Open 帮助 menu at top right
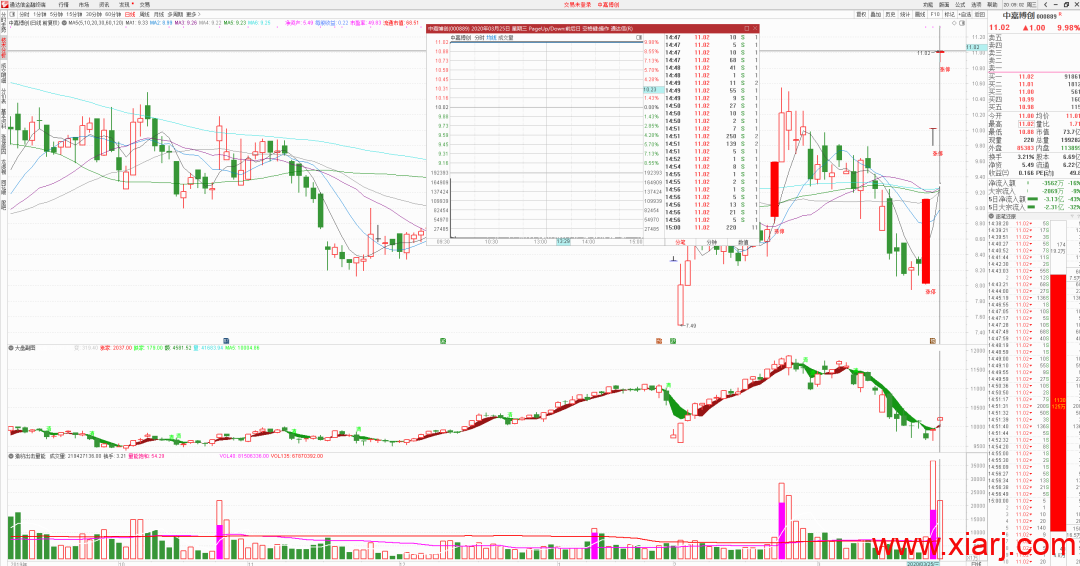Image resolution: width=1080 pixels, height=566 pixels. (992, 5)
